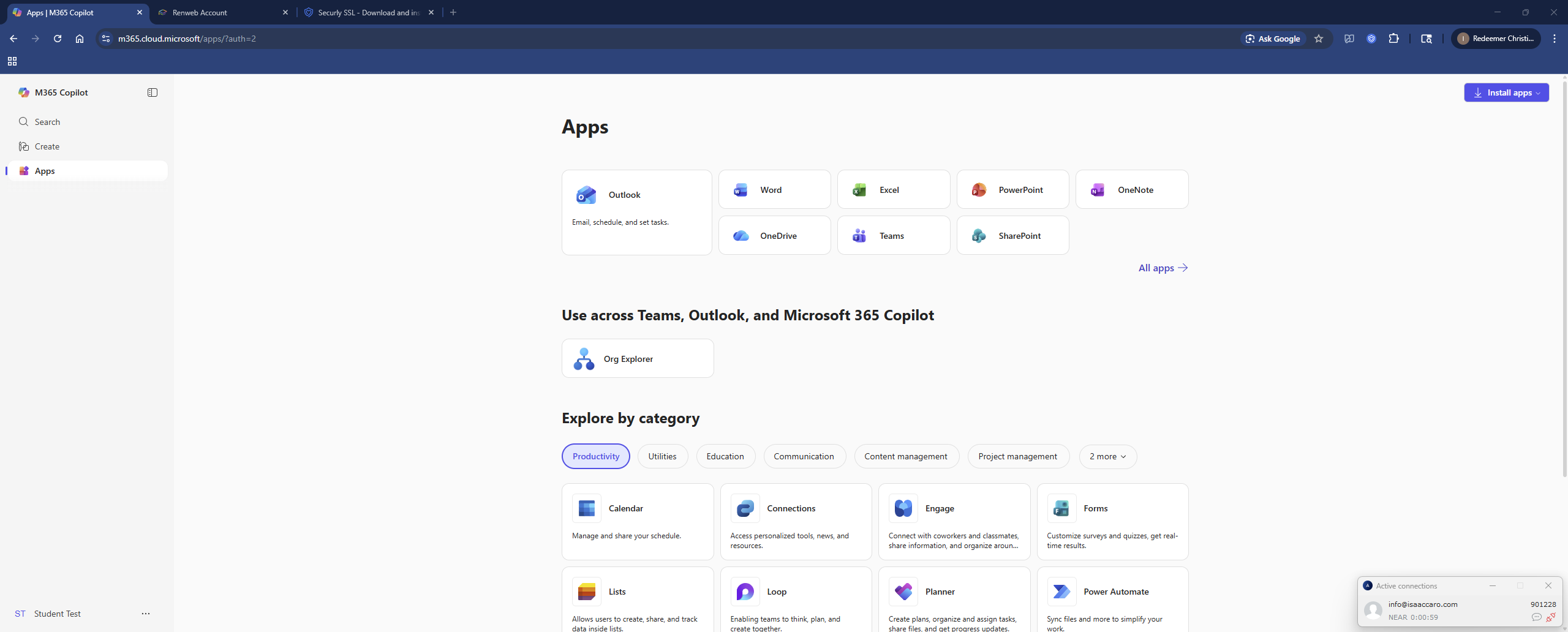Open the Redeemer Christi profile menu
Image resolution: width=1568 pixels, height=632 pixels.
1496,39
